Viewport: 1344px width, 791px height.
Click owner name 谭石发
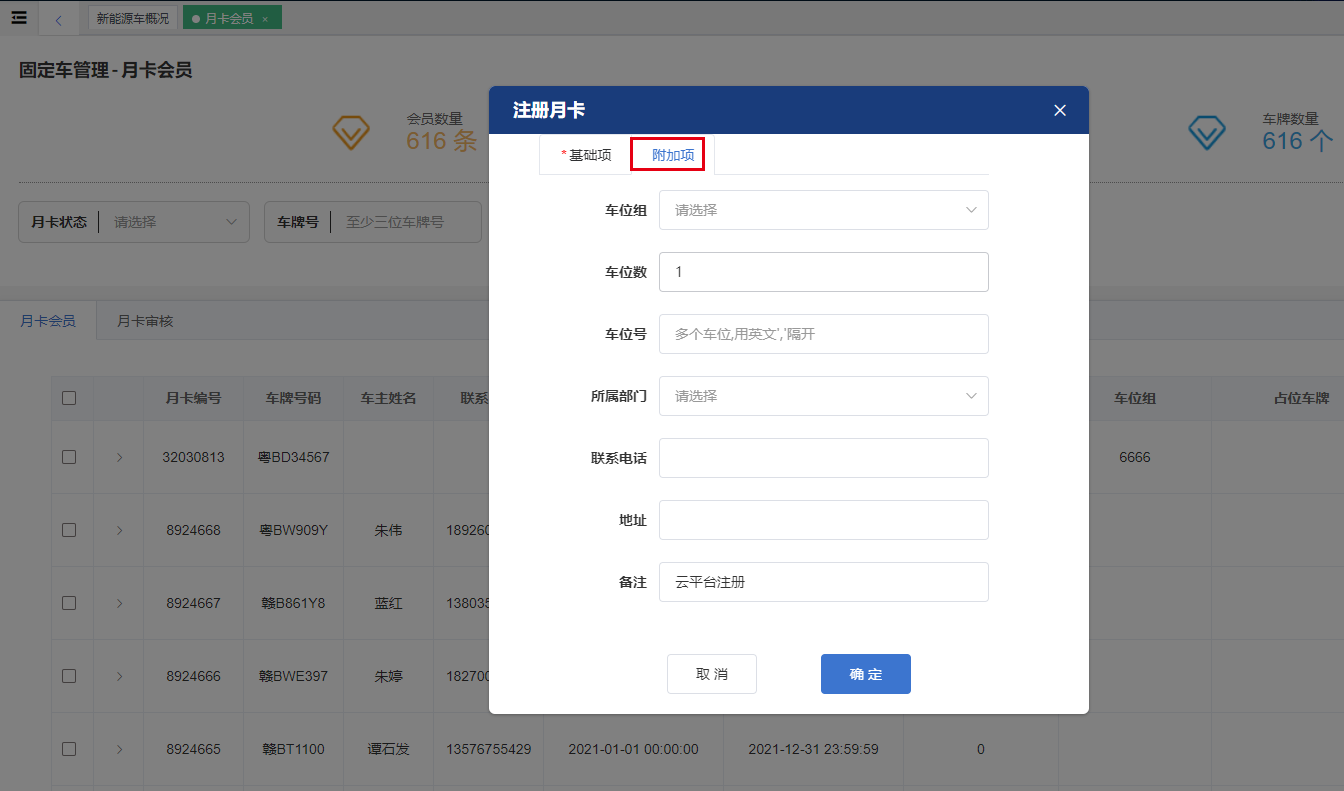click(x=388, y=749)
